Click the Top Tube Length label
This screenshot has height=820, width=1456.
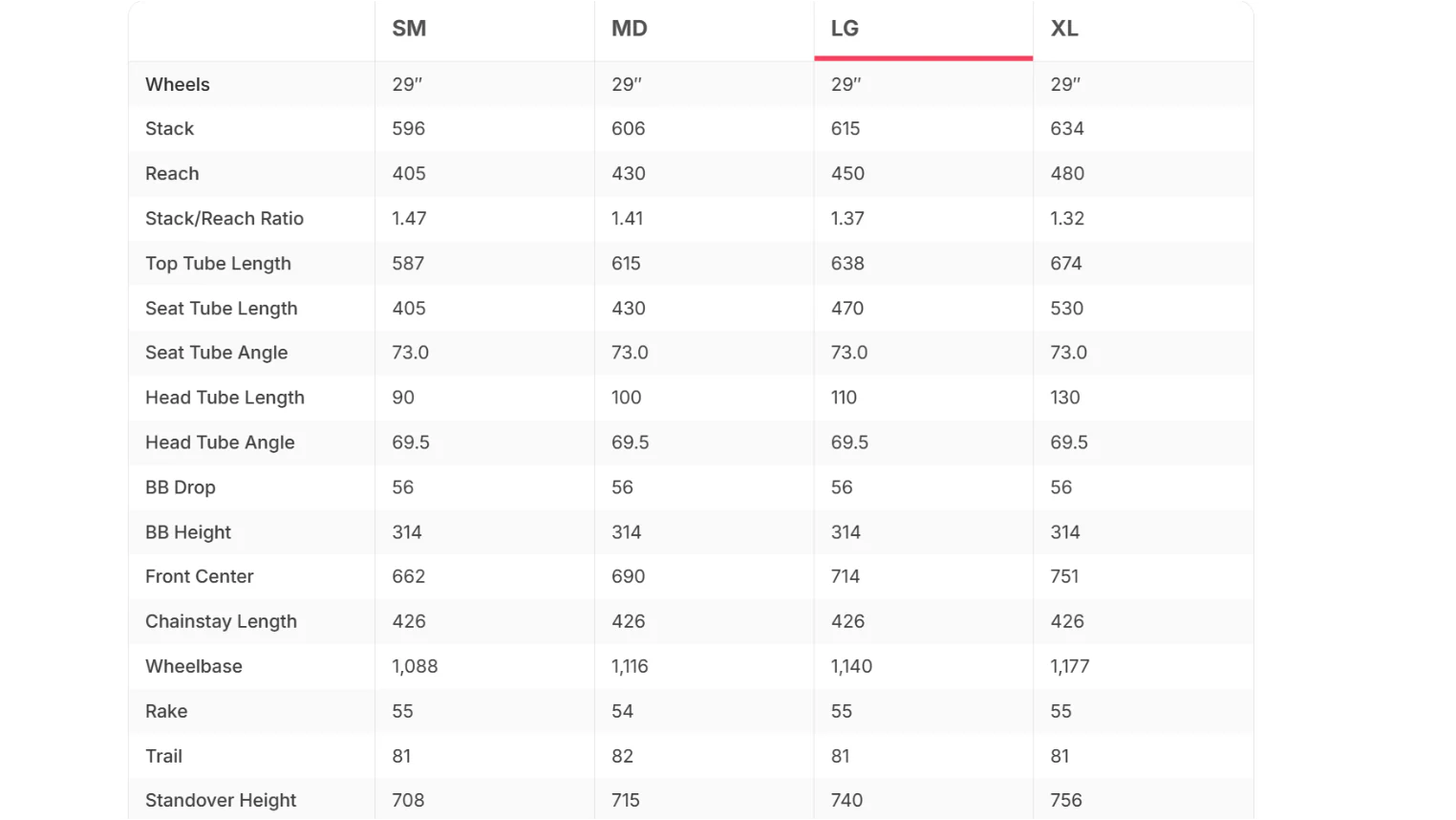(218, 264)
